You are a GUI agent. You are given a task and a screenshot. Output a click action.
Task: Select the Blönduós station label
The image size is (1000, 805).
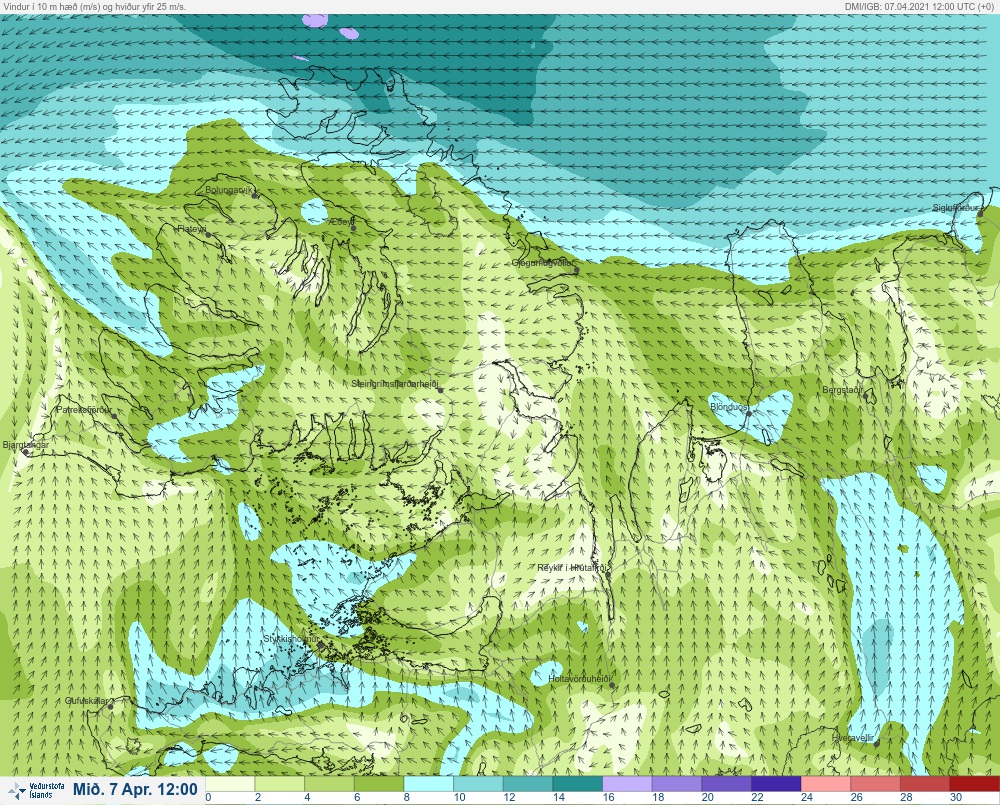pyautogui.click(x=729, y=407)
